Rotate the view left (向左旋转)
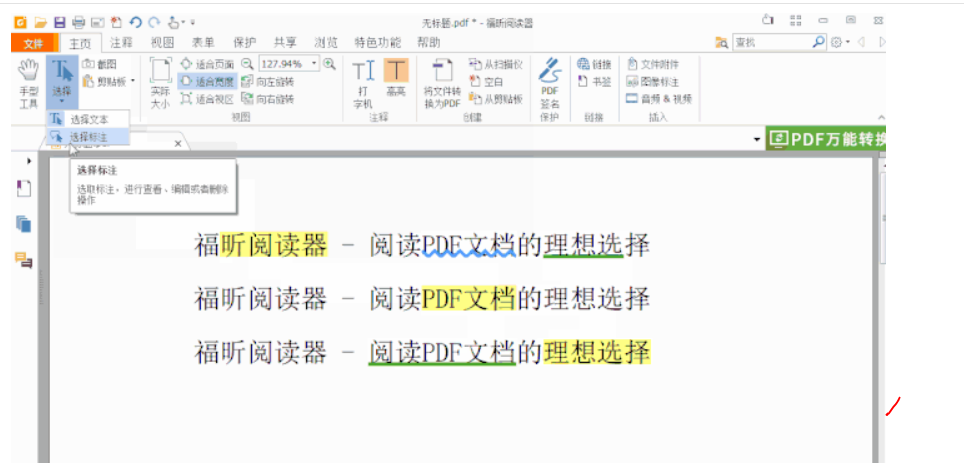Image resolution: width=964 pixels, height=463 pixels. tap(267, 81)
